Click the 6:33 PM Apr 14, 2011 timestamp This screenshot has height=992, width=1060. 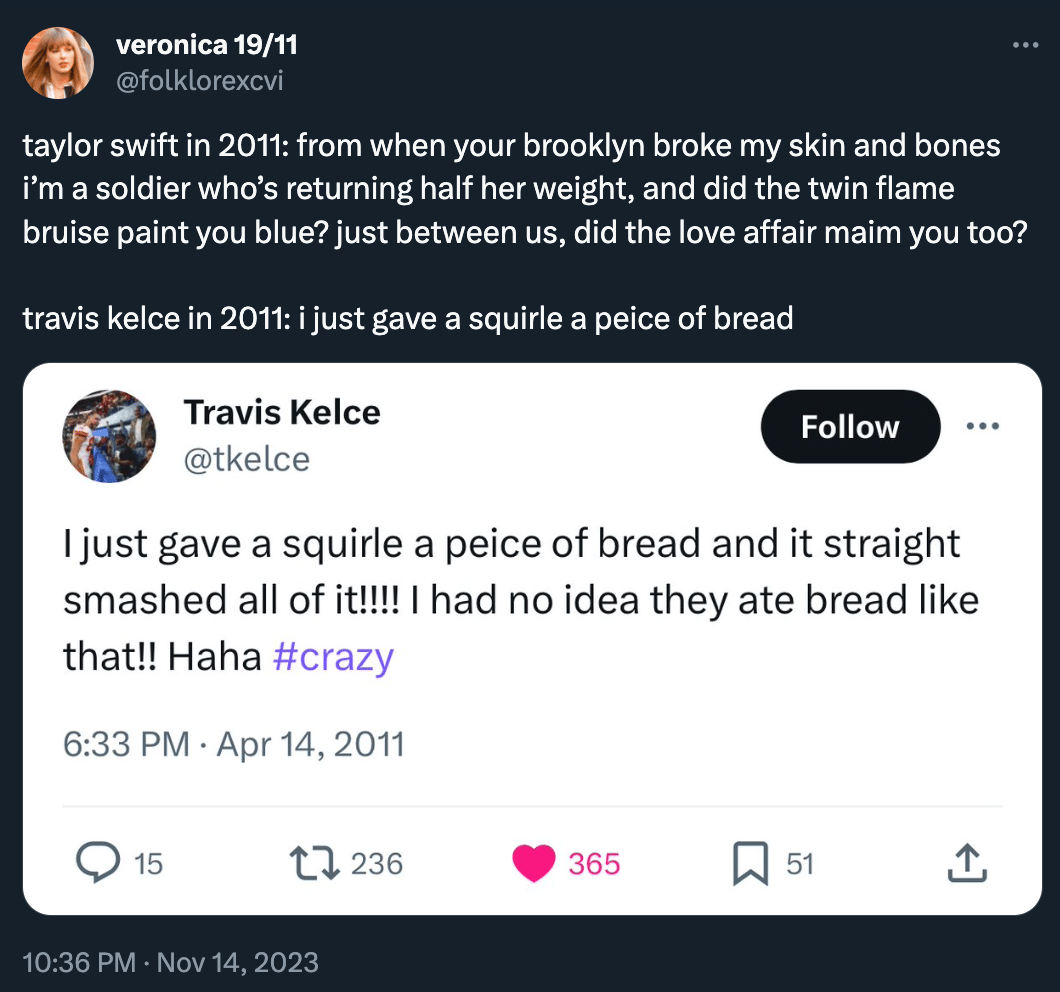[x=233, y=744]
